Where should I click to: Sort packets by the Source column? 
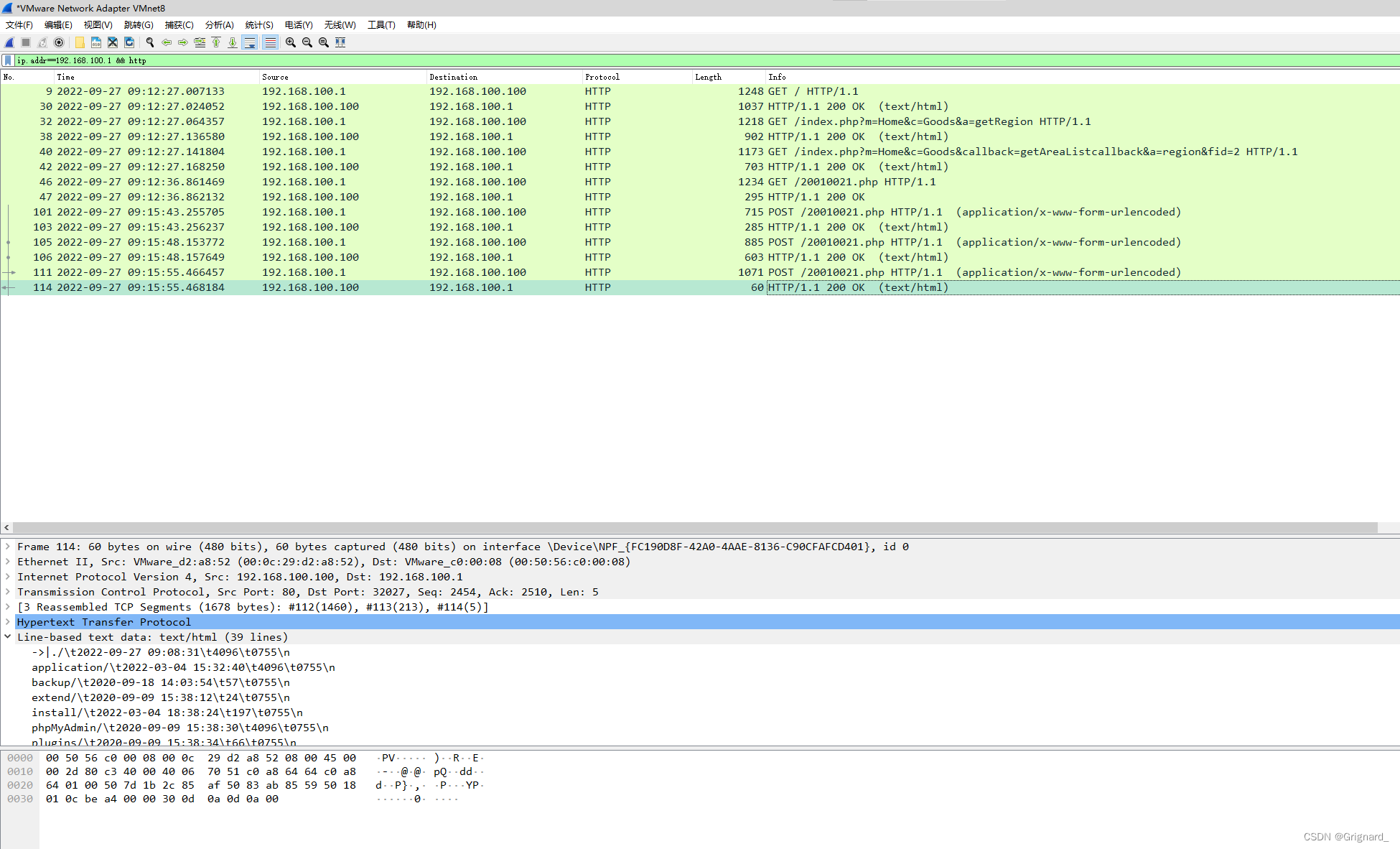pos(342,77)
